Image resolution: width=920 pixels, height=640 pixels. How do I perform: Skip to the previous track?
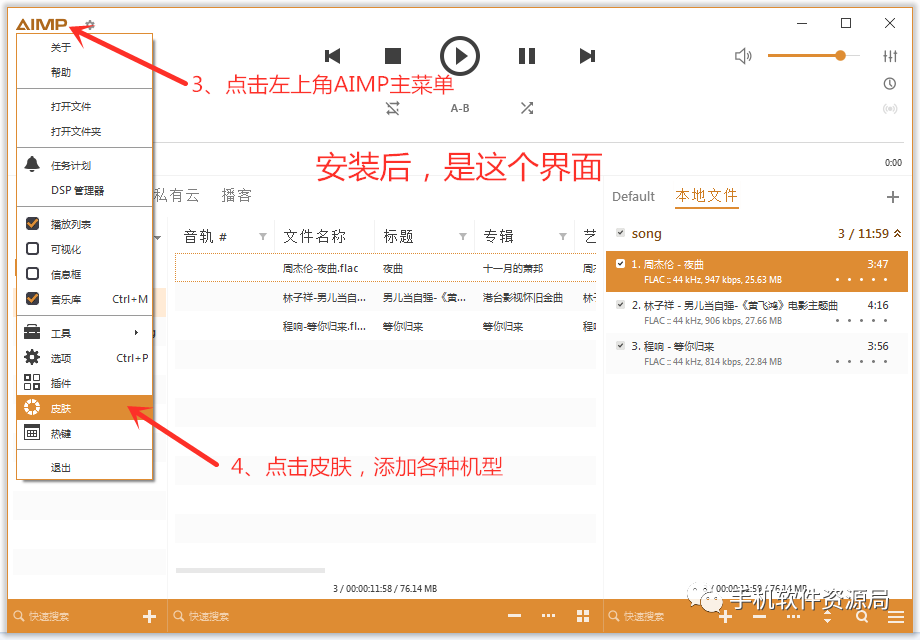(333, 56)
